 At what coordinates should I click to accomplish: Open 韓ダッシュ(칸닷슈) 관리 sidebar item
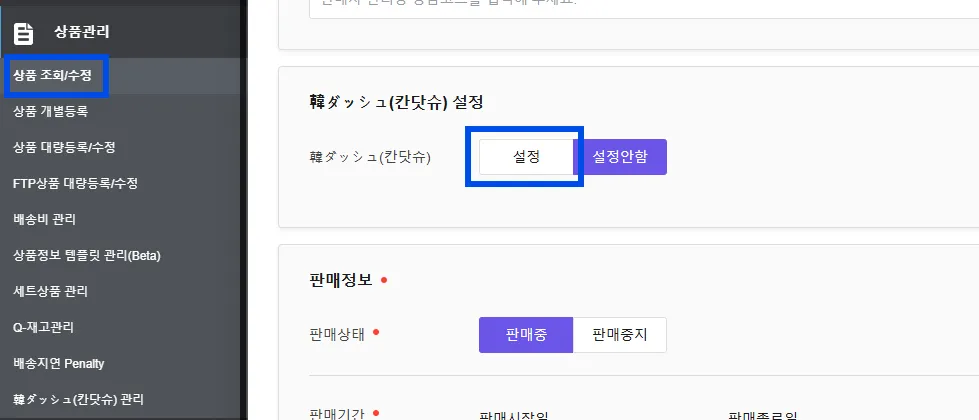tap(79, 399)
